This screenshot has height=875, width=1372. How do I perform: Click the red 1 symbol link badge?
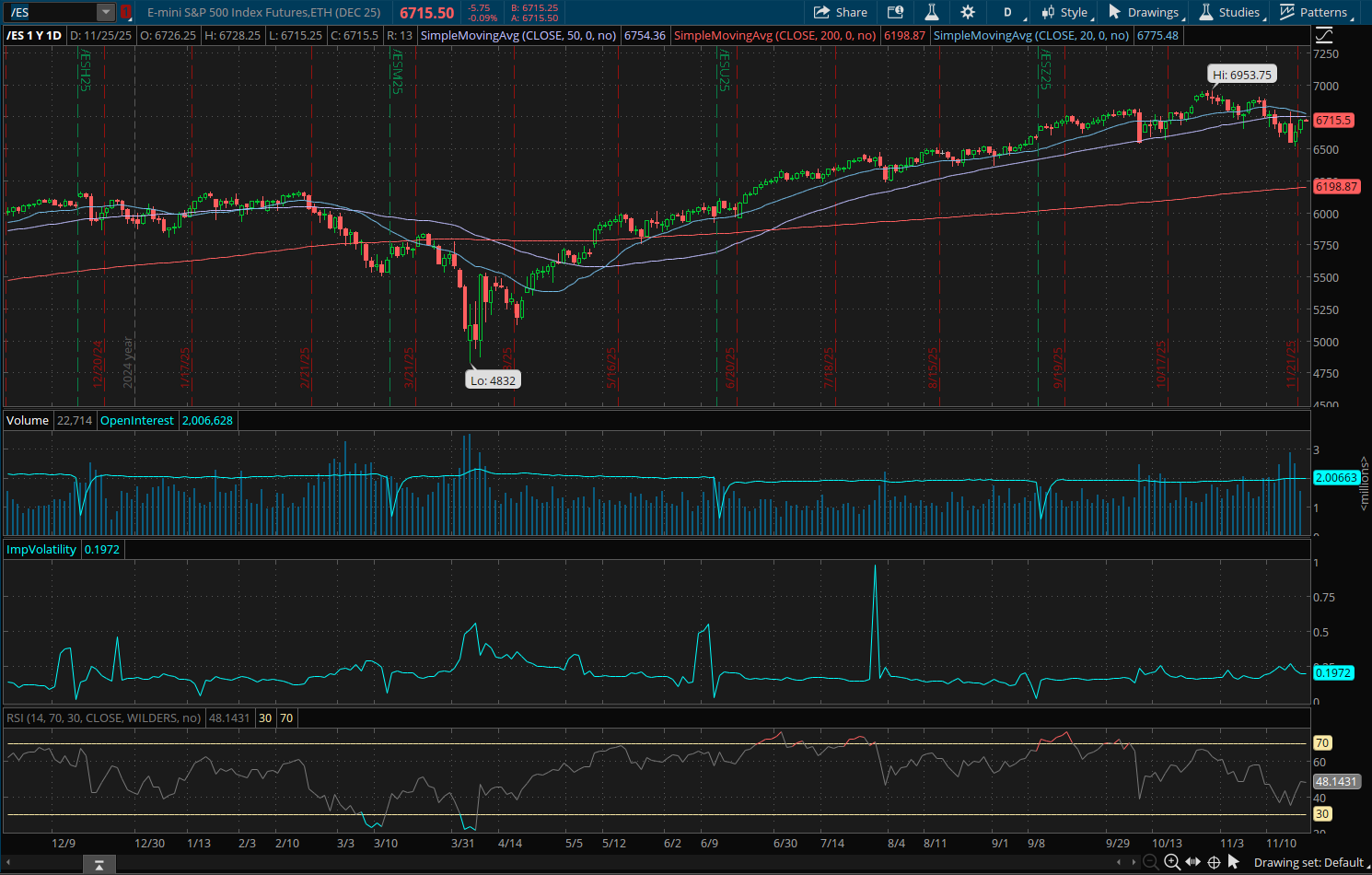click(x=125, y=12)
